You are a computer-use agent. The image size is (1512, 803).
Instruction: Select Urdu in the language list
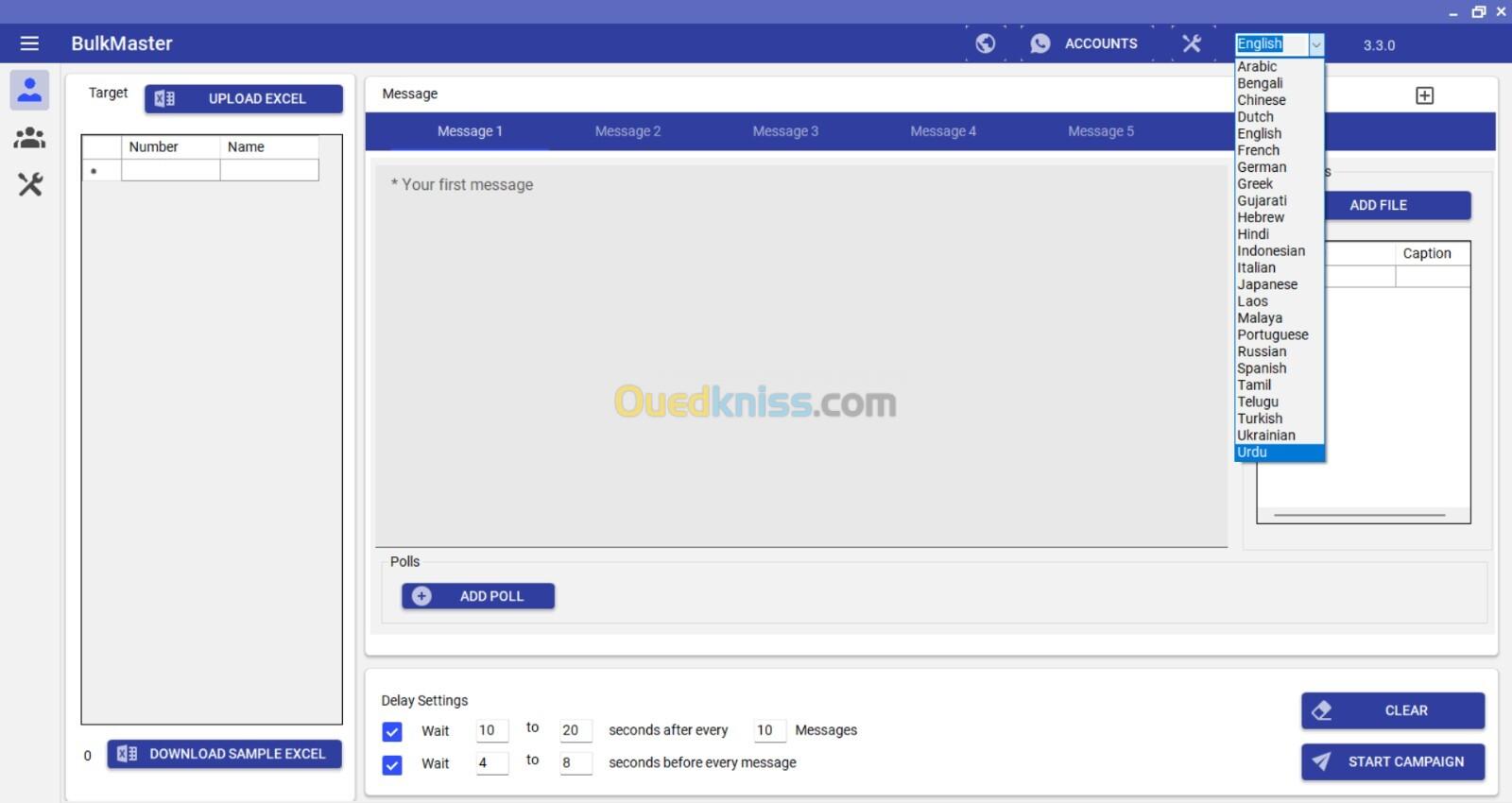point(1280,453)
